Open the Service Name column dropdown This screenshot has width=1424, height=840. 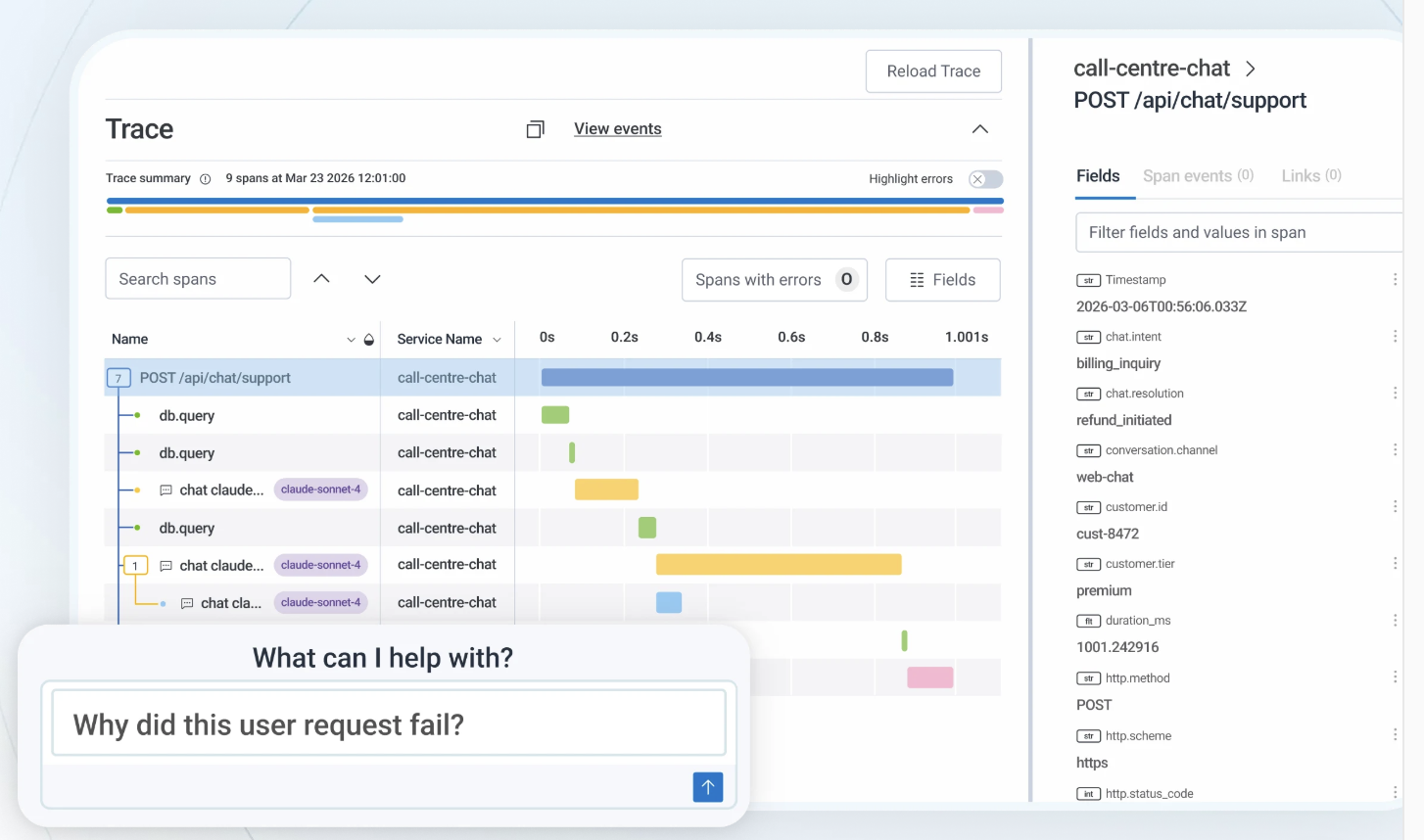tap(497, 340)
